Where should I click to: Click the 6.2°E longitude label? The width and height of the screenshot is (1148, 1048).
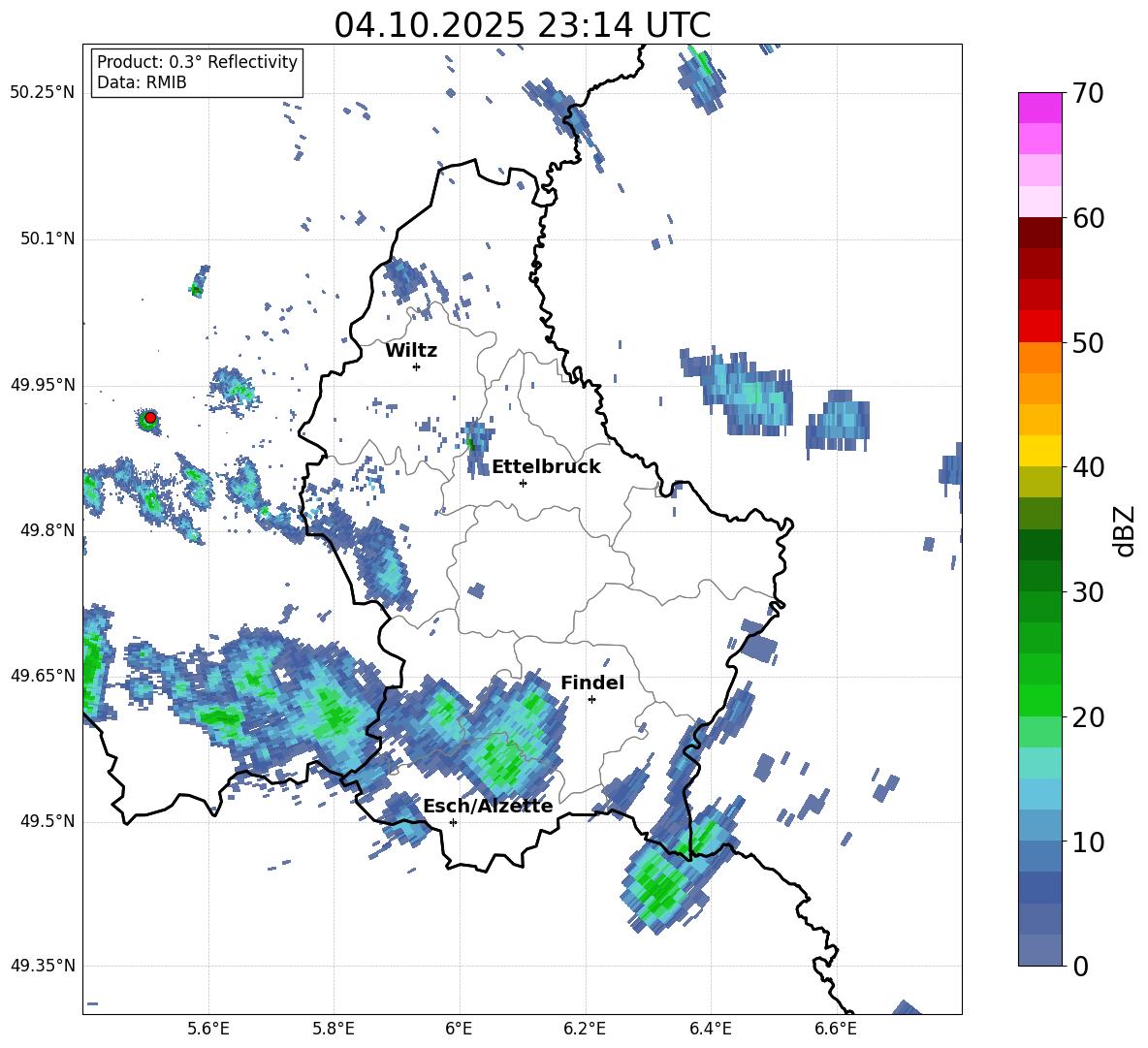(585, 1029)
